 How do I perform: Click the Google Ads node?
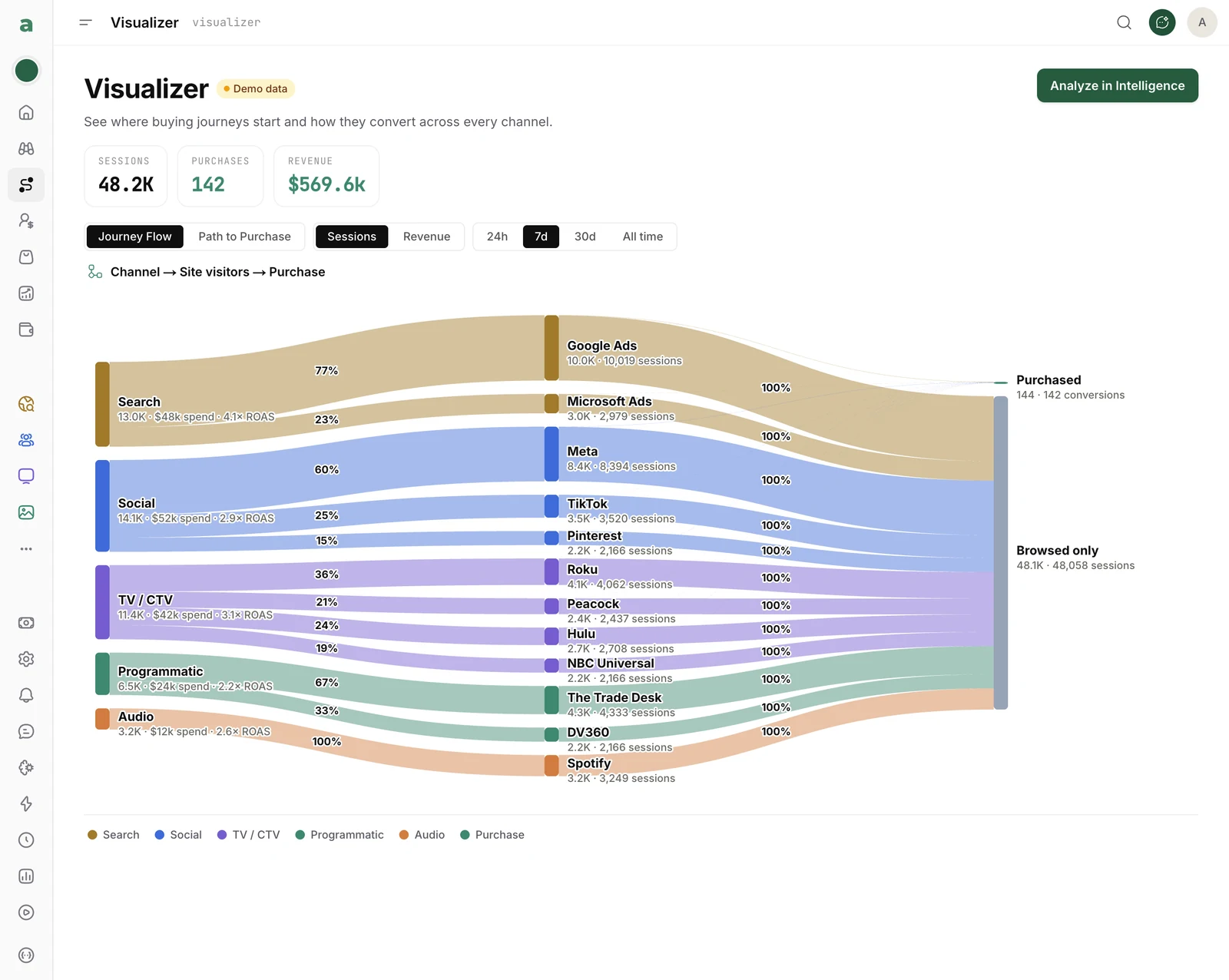point(552,347)
